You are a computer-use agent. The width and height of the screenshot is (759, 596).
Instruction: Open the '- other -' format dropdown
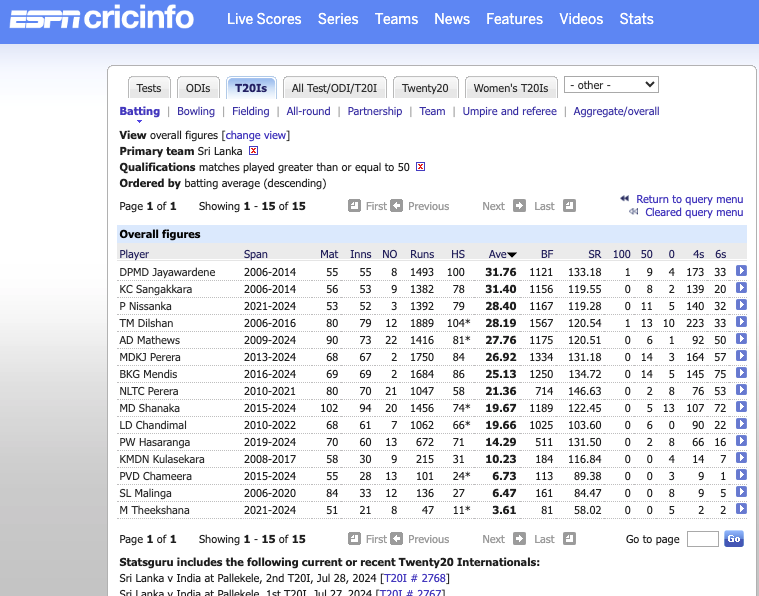click(x=611, y=85)
